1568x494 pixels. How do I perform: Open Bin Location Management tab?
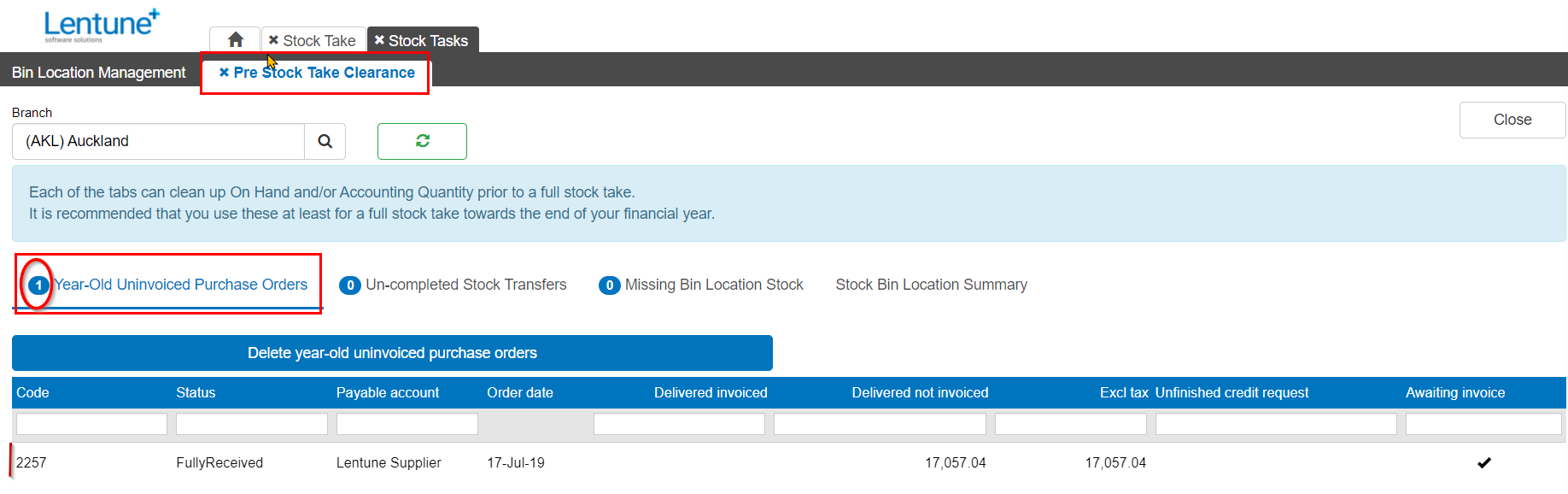99,73
